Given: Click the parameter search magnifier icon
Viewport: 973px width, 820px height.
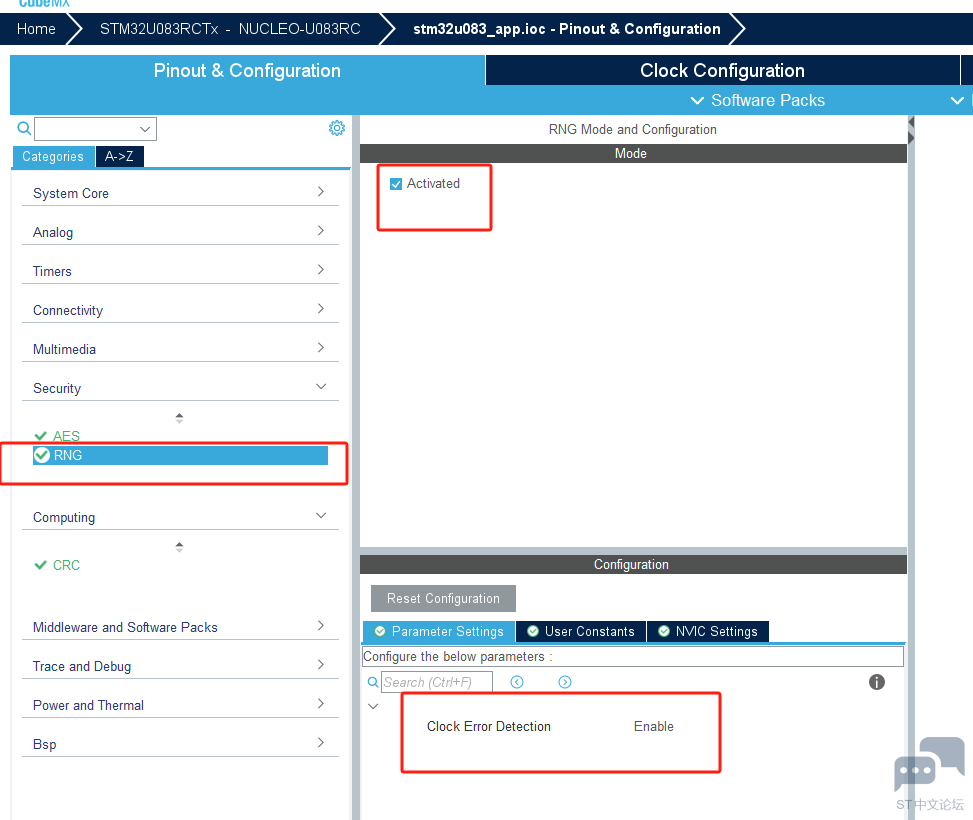Looking at the screenshot, I should click(x=373, y=682).
